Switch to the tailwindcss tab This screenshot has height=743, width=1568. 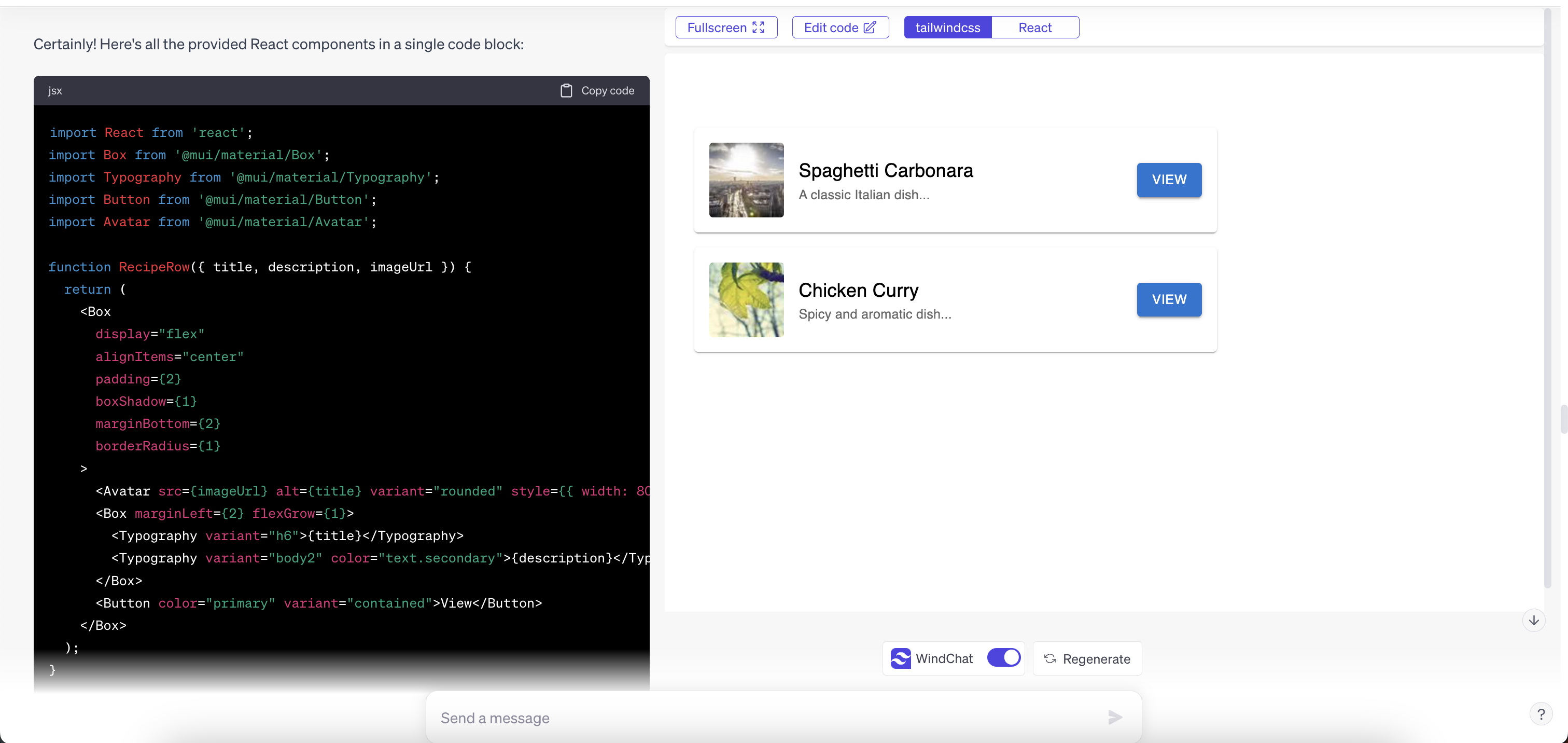pyautogui.click(x=948, y=27)
